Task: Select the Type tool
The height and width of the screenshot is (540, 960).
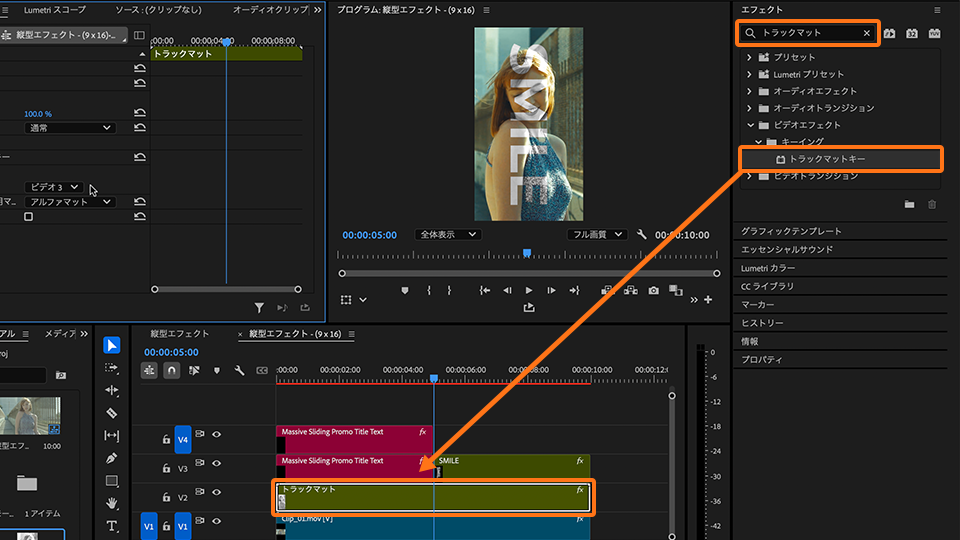Action: click(x=111, y=526)
